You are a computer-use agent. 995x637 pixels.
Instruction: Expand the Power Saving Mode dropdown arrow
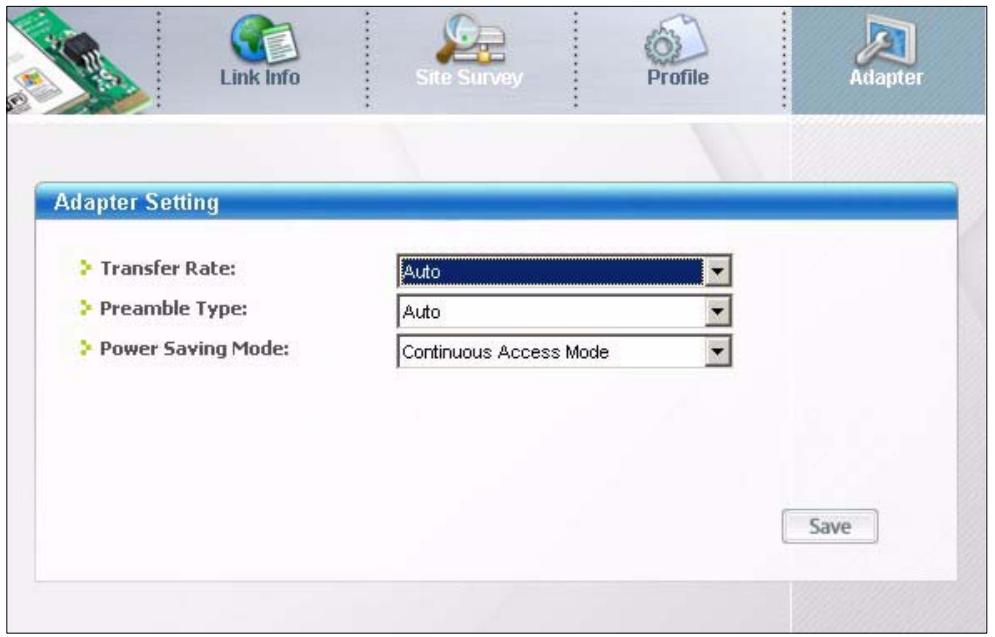pos(718,351)
